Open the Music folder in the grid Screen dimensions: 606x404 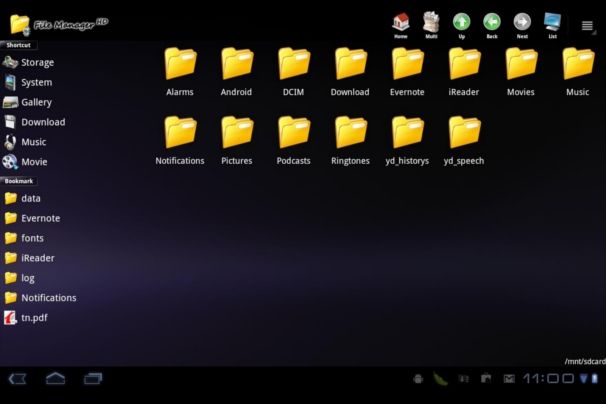[578, 72]
